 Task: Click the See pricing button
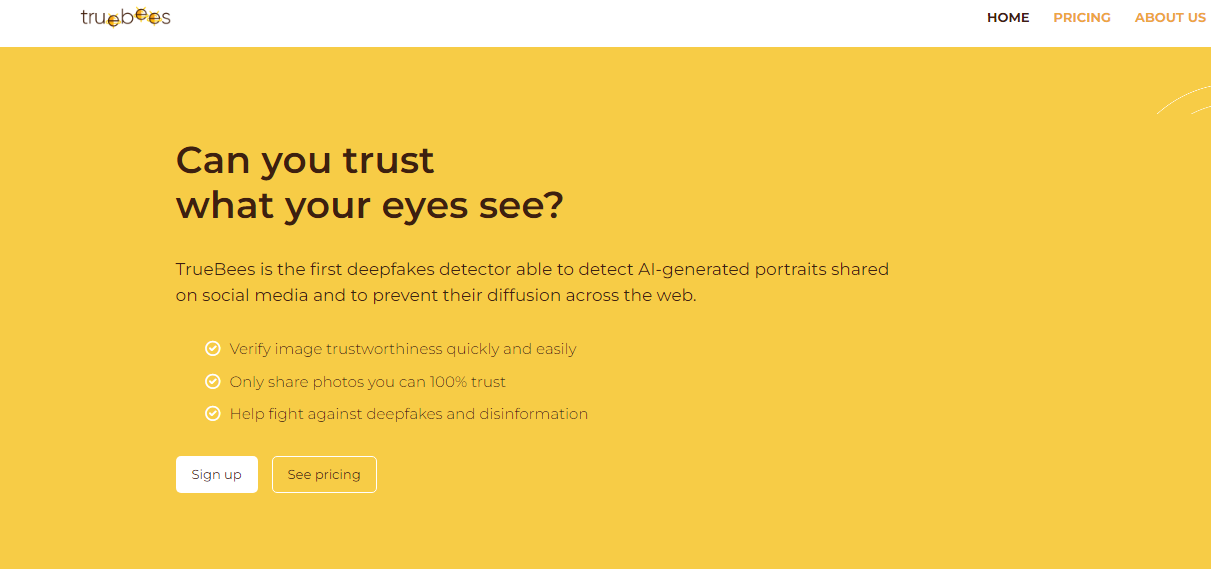coord(324,475)
